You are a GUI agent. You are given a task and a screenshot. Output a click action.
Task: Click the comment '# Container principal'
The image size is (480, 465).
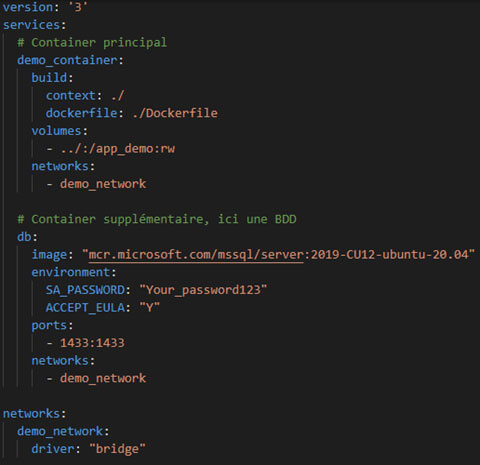92,43
